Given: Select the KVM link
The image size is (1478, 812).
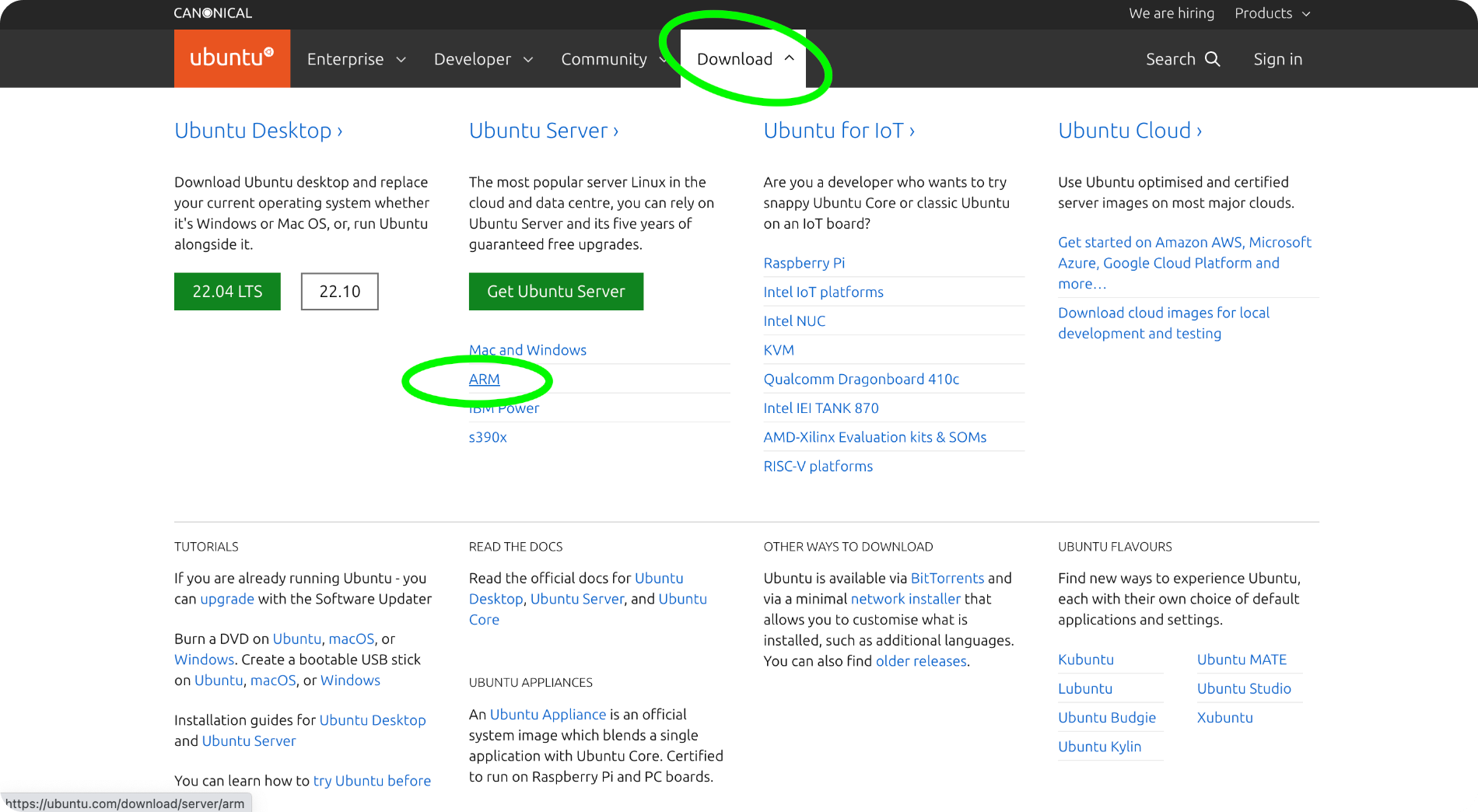Looking at the screenshot, I should click(779, 350).
